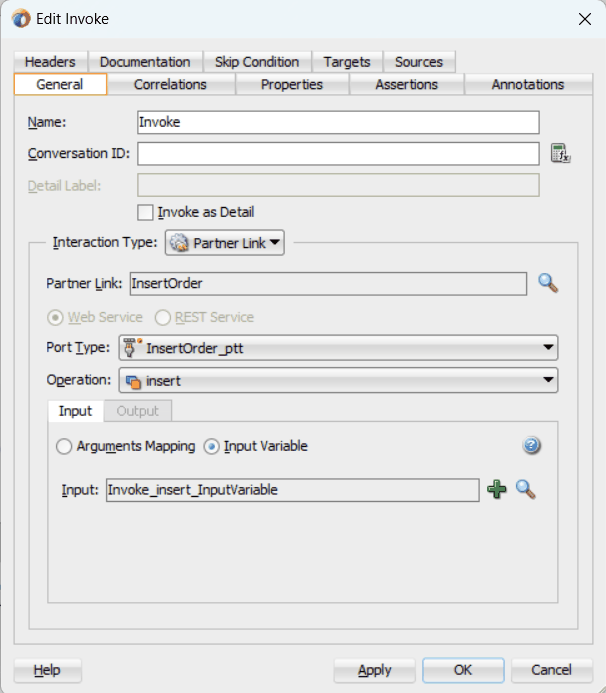Switch to the Headers tab
Image resolution: width=606 pixels, height=693 pixels.
50,62
